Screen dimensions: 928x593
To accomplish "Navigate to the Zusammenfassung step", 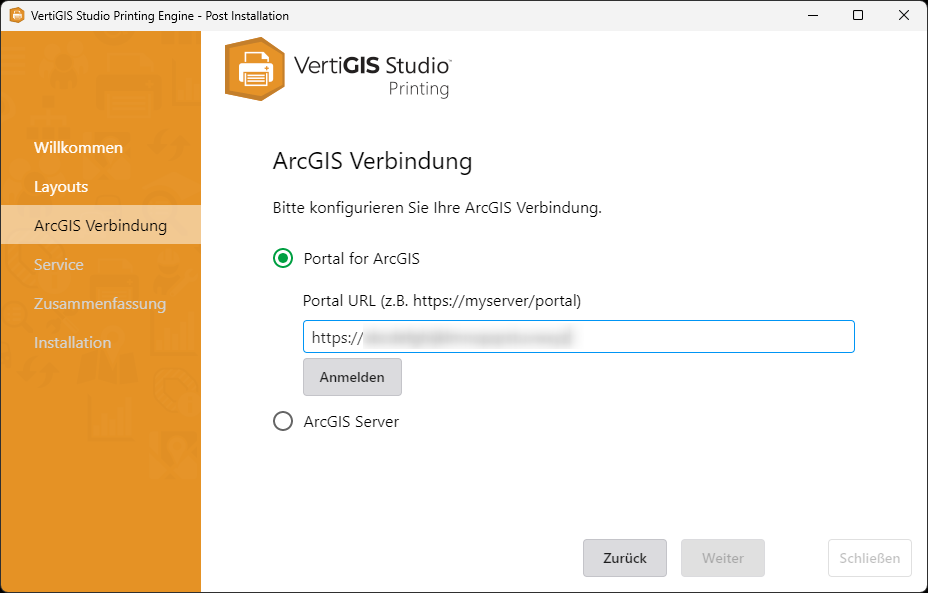I will tap(101, 303).
